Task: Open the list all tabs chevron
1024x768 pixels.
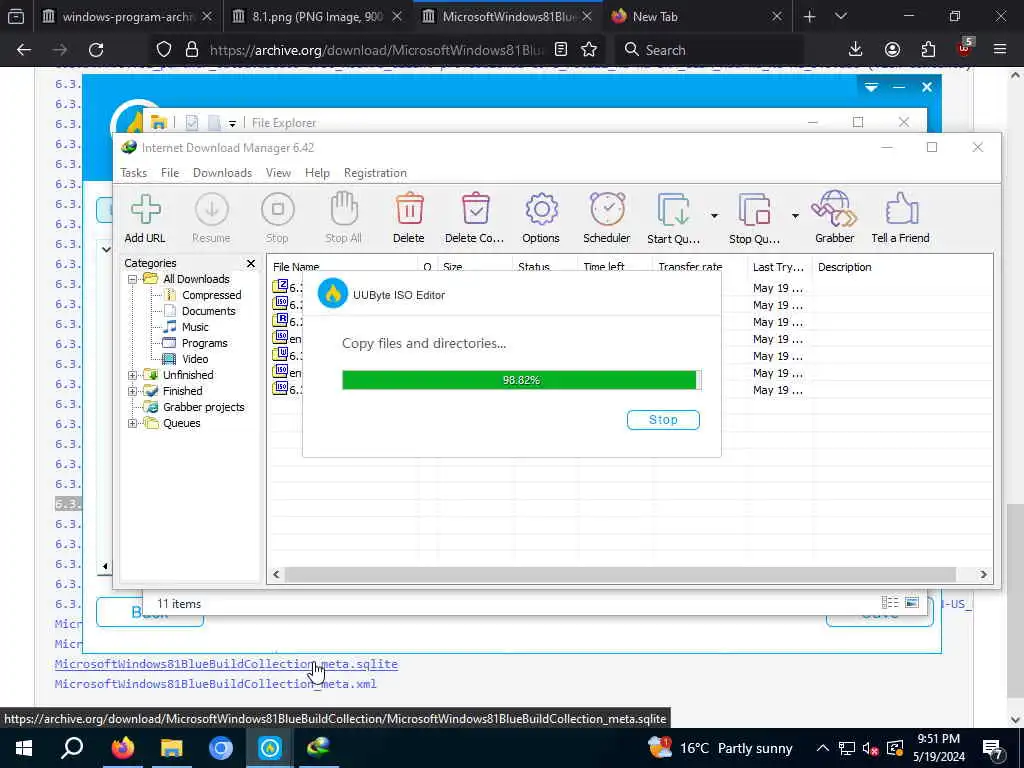Action: coord(841,17)
